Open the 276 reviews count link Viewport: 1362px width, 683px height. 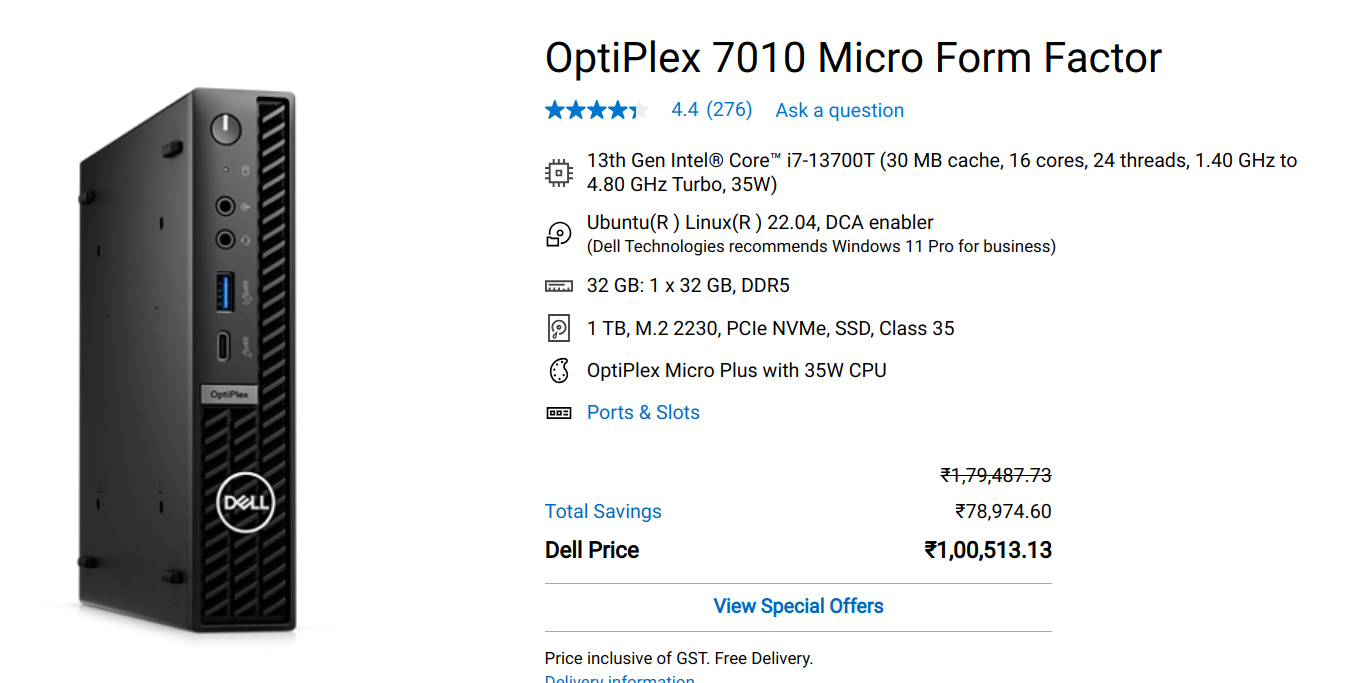coord(729,110)
